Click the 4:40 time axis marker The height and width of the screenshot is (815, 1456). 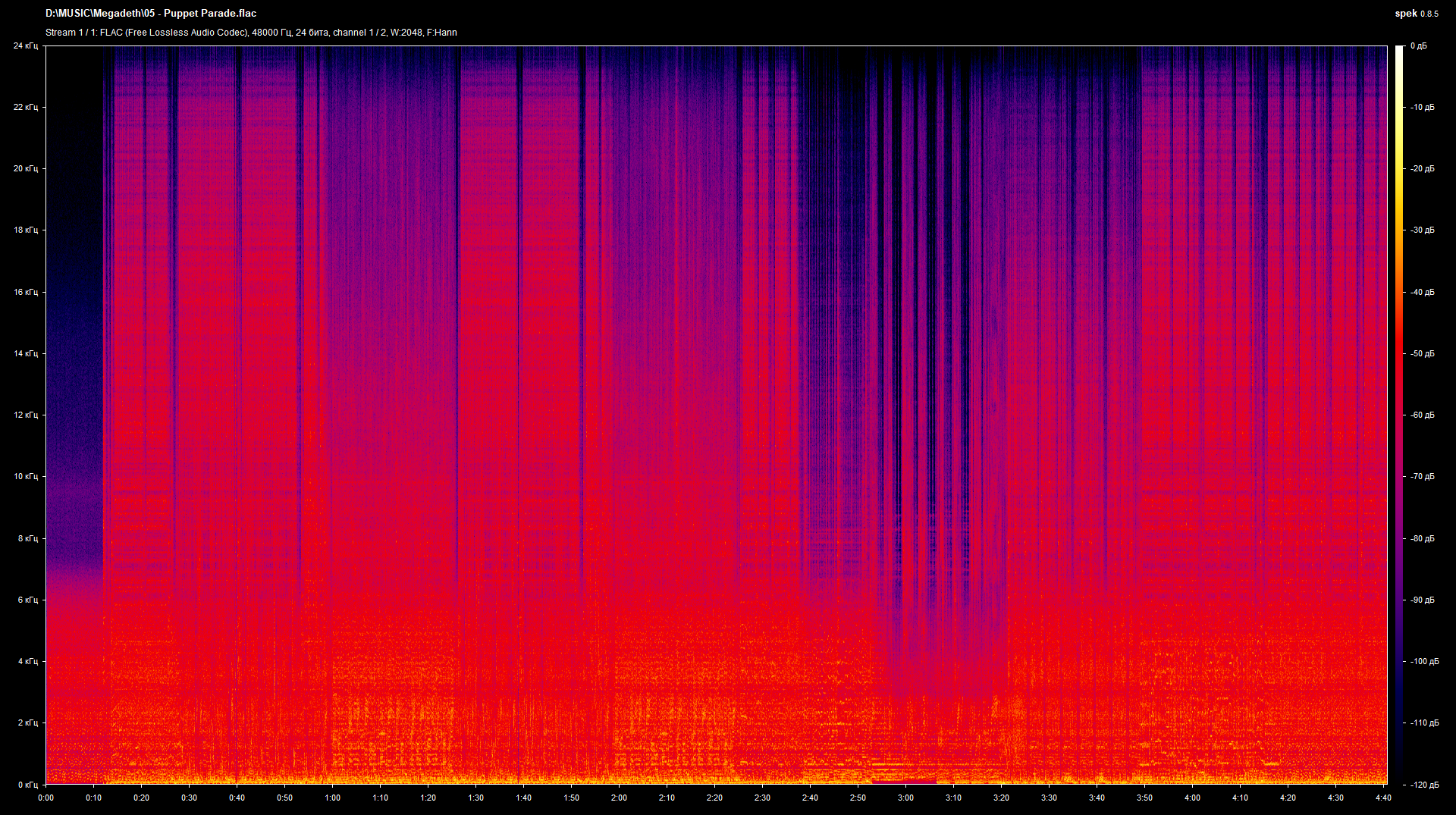1383,798
